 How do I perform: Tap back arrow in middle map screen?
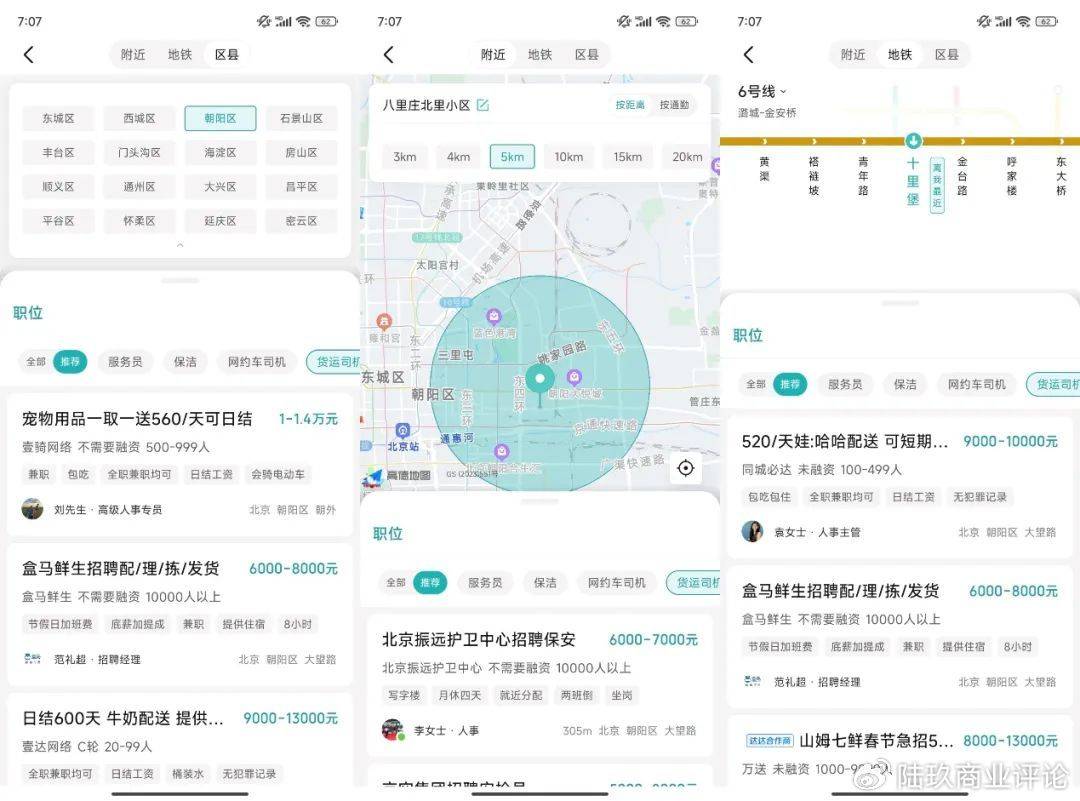pyautogui.click(x=388, y=54)
